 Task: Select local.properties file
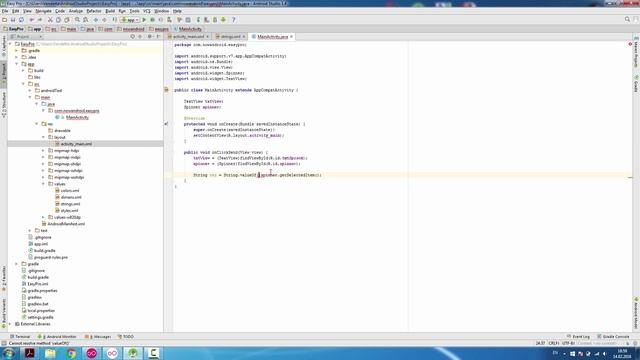click(x=41, y=311)
